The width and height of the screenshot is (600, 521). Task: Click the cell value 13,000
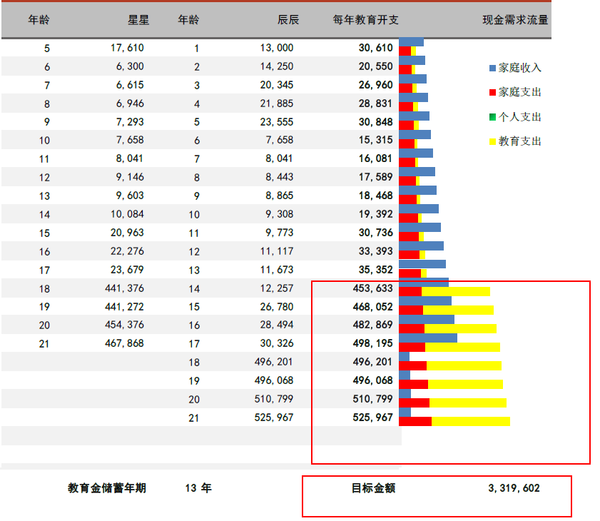tap(277, 48)
